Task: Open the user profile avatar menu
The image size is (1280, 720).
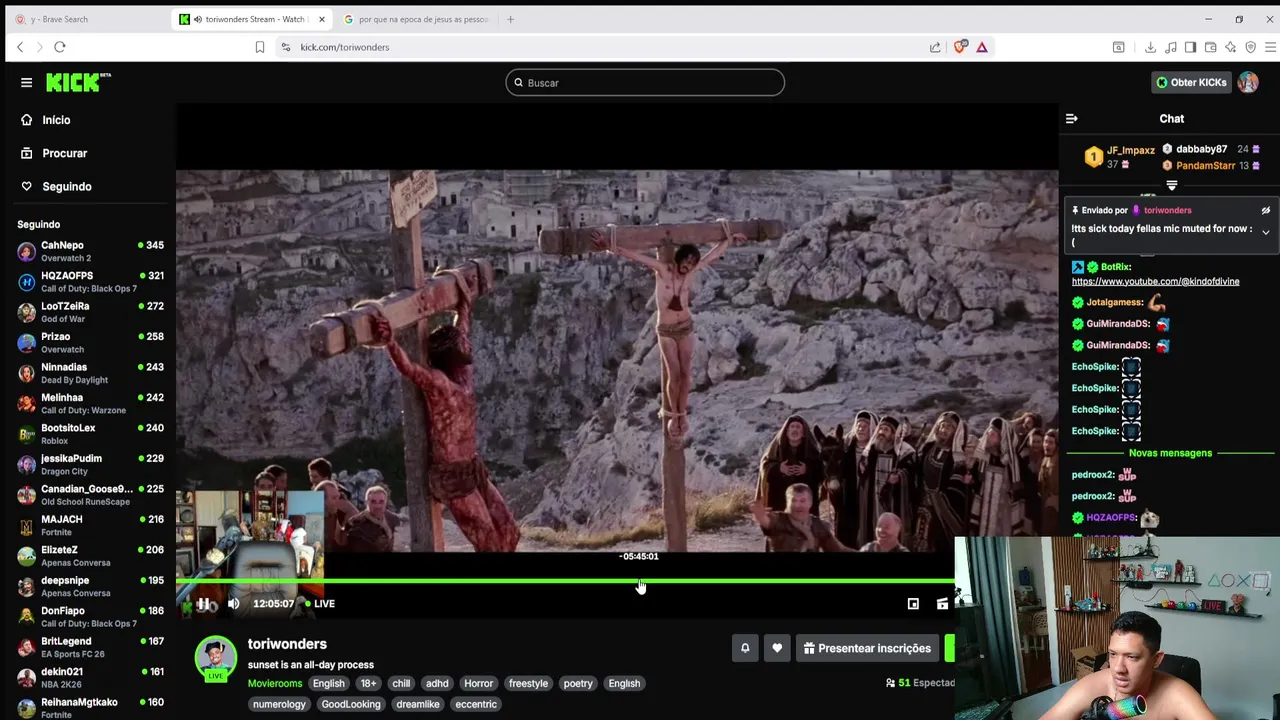Action: point(1248,82)
